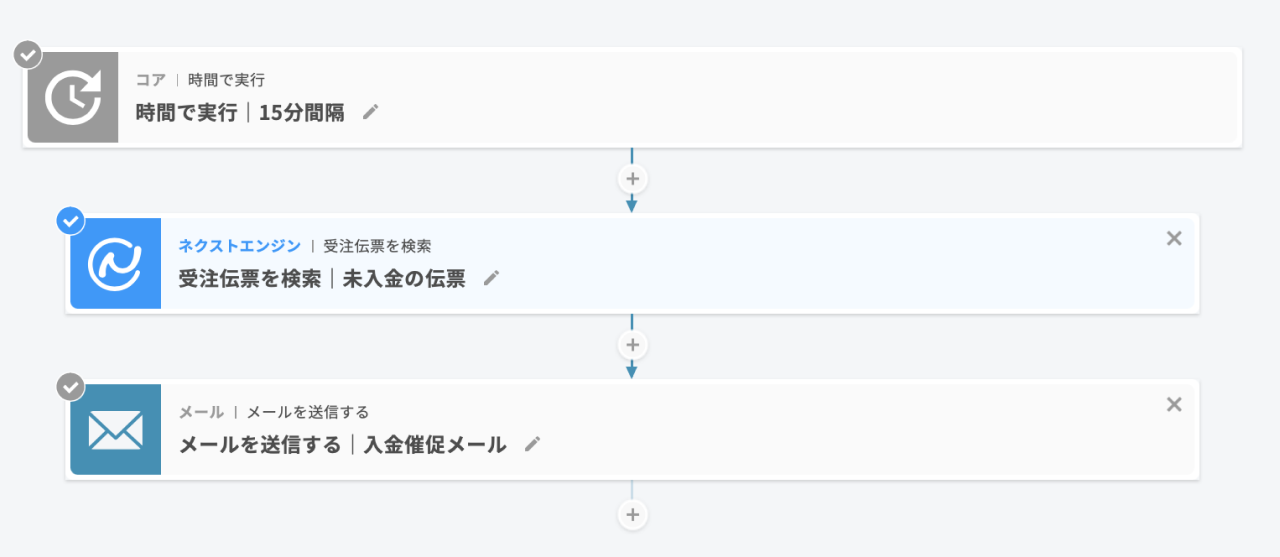Image resolution: width=1280 pixels, height=557 pixels.
Task: Open the 時間で実行｜15分間隔 step title
Action: [240, 113]
